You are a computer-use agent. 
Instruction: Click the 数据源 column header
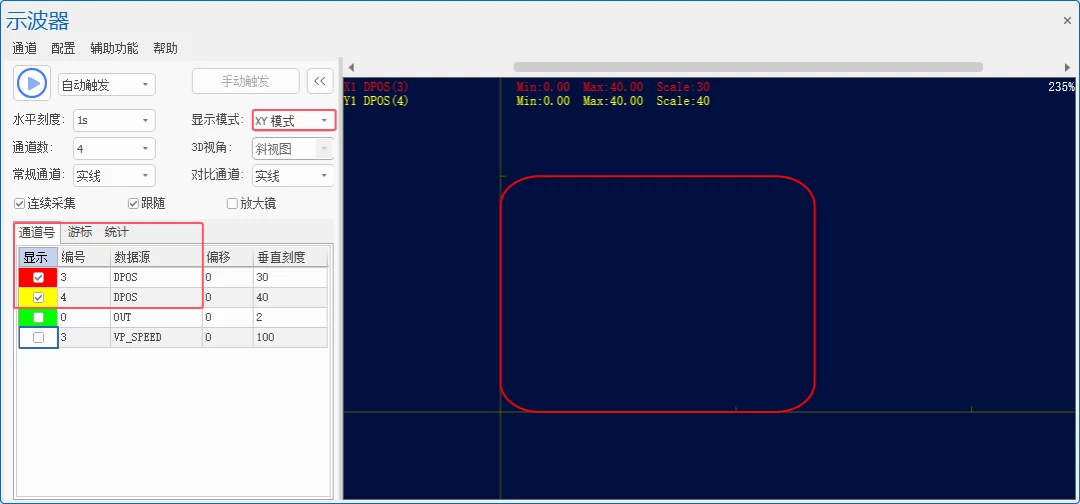(156, 258)
